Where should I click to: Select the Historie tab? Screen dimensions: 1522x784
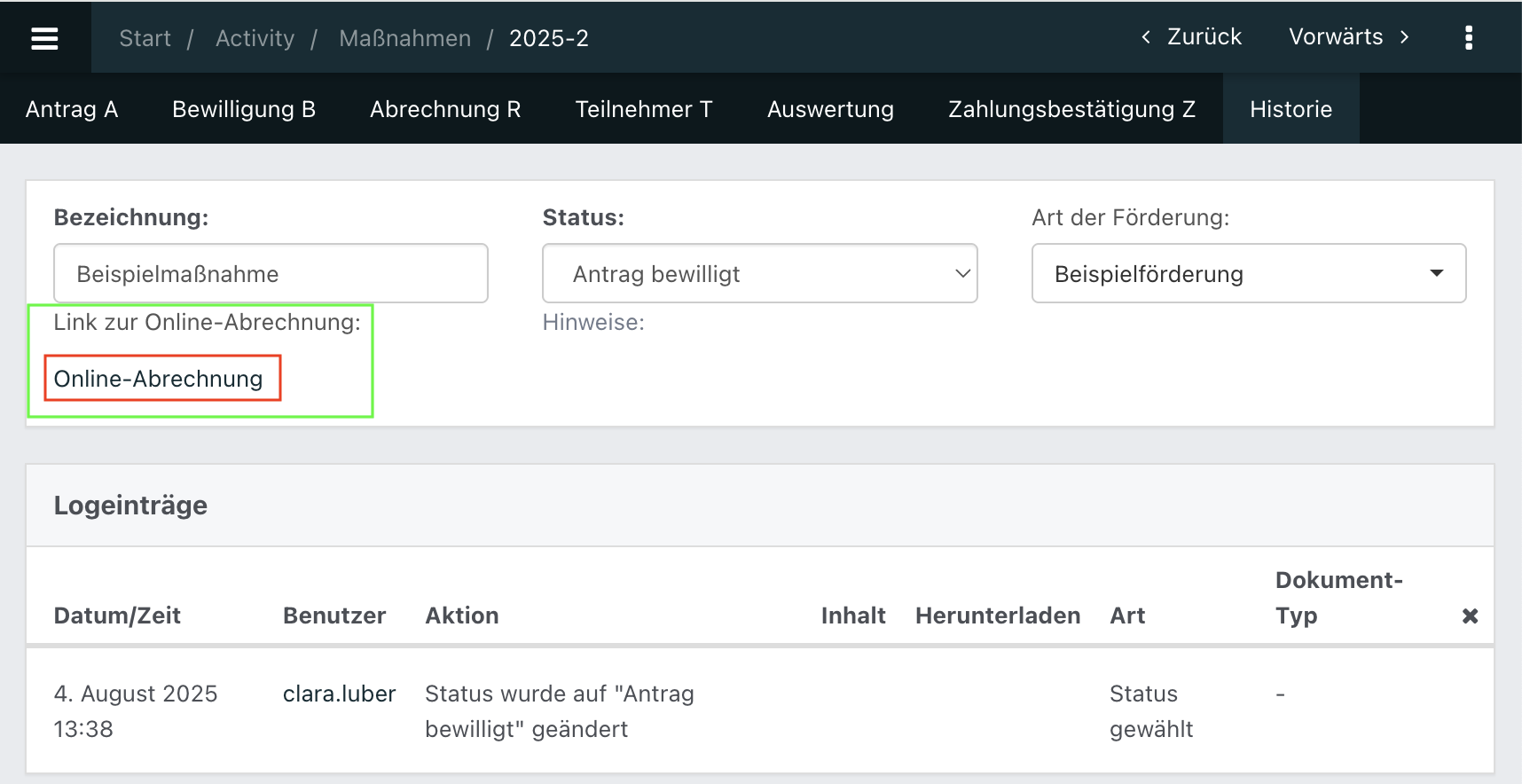[1291, 109]
